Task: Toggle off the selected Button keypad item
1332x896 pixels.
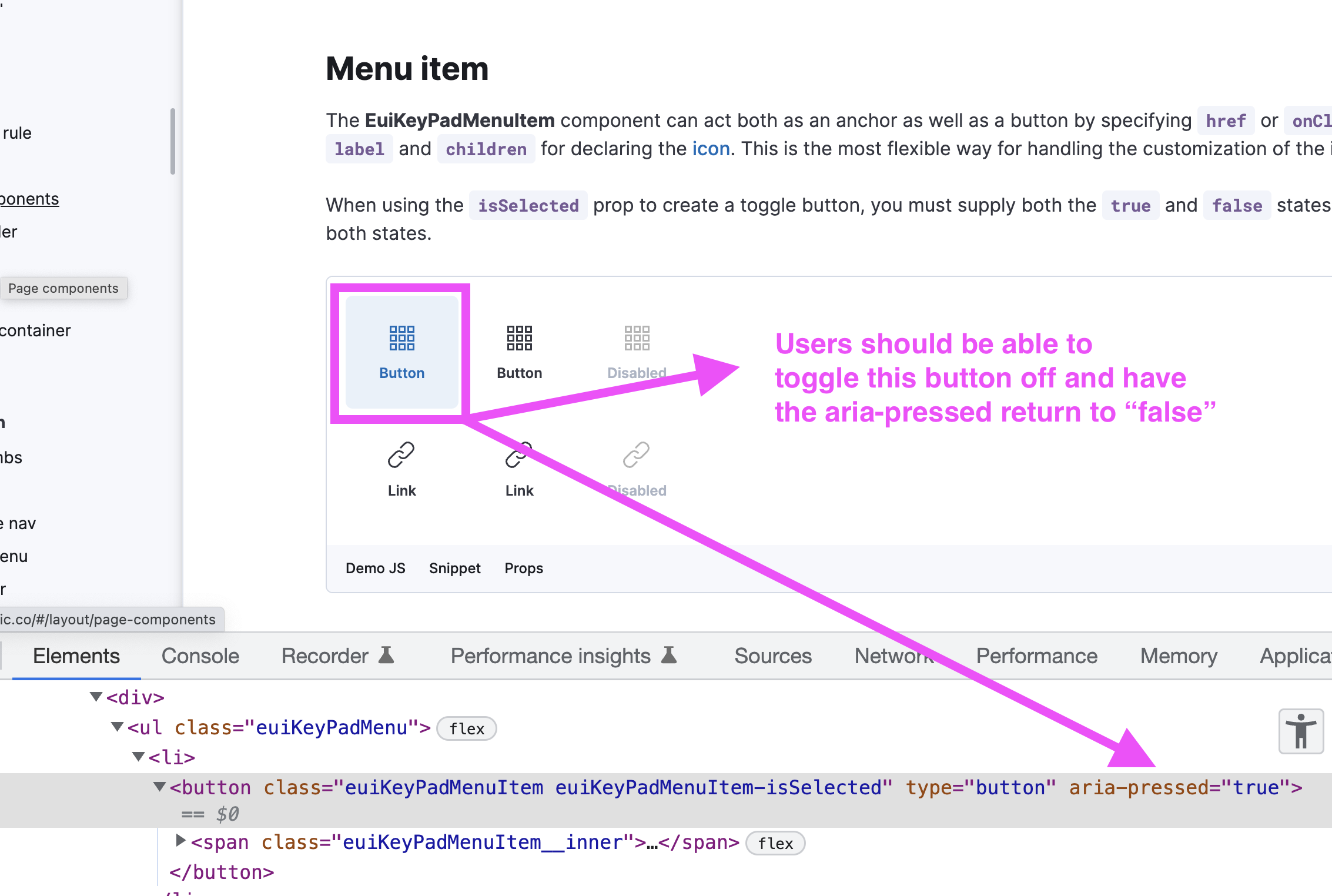Action: point(401,352)
